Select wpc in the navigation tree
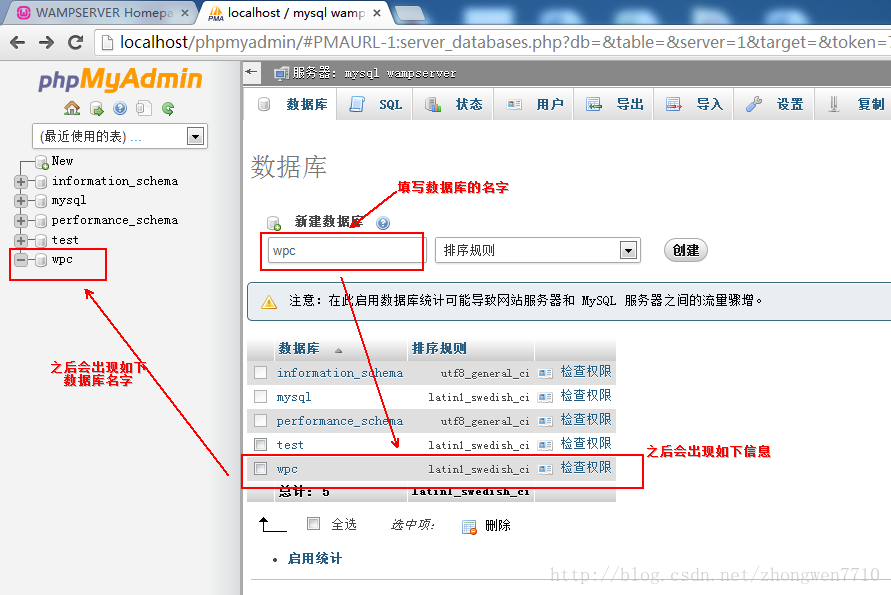Image resolution: width=891 pixels, height=595 pixels. click(62, 260)
